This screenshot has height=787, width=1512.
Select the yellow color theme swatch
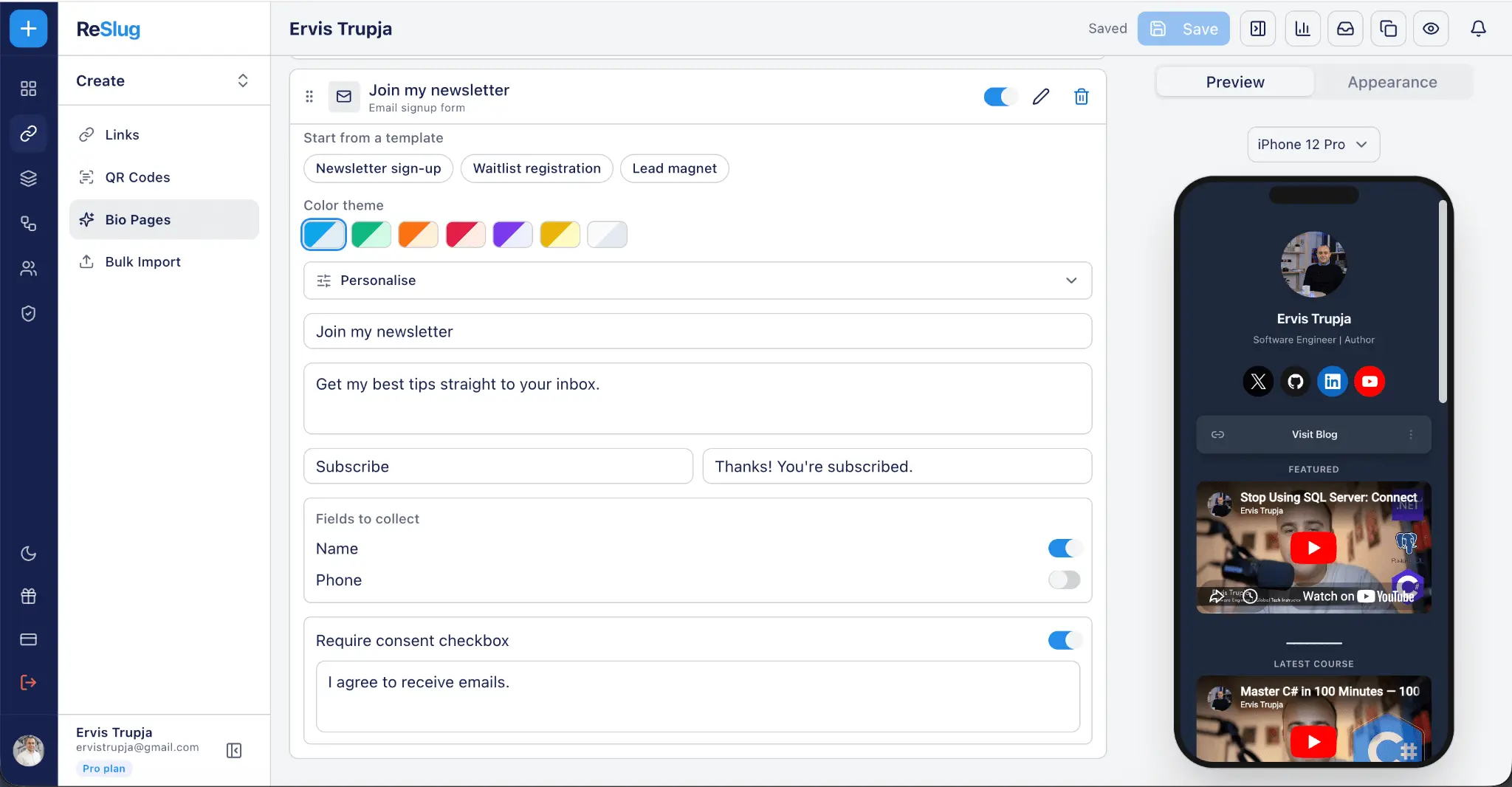pos(560,235)
